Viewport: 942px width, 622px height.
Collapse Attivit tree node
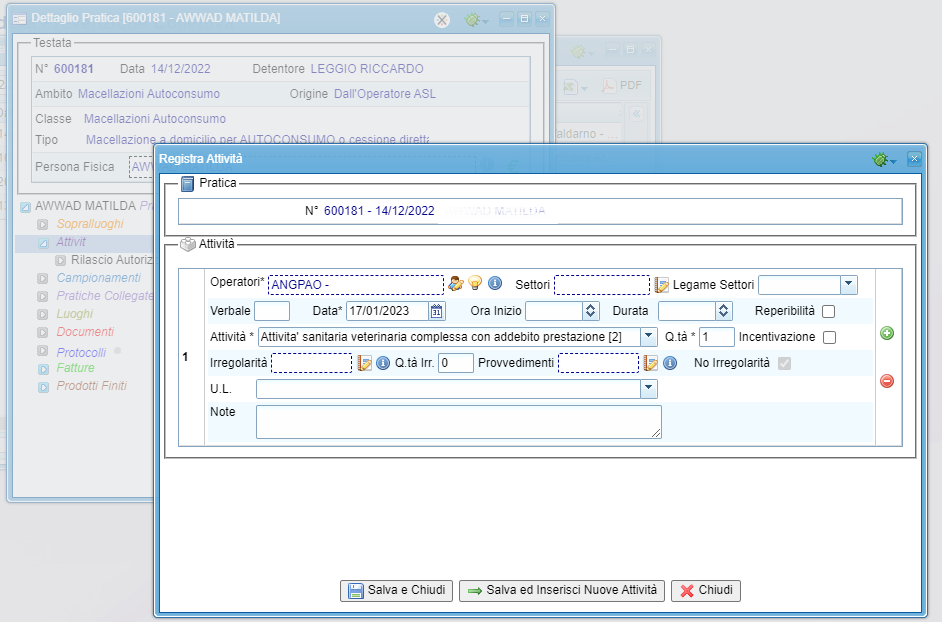click(x=43, y=243)
